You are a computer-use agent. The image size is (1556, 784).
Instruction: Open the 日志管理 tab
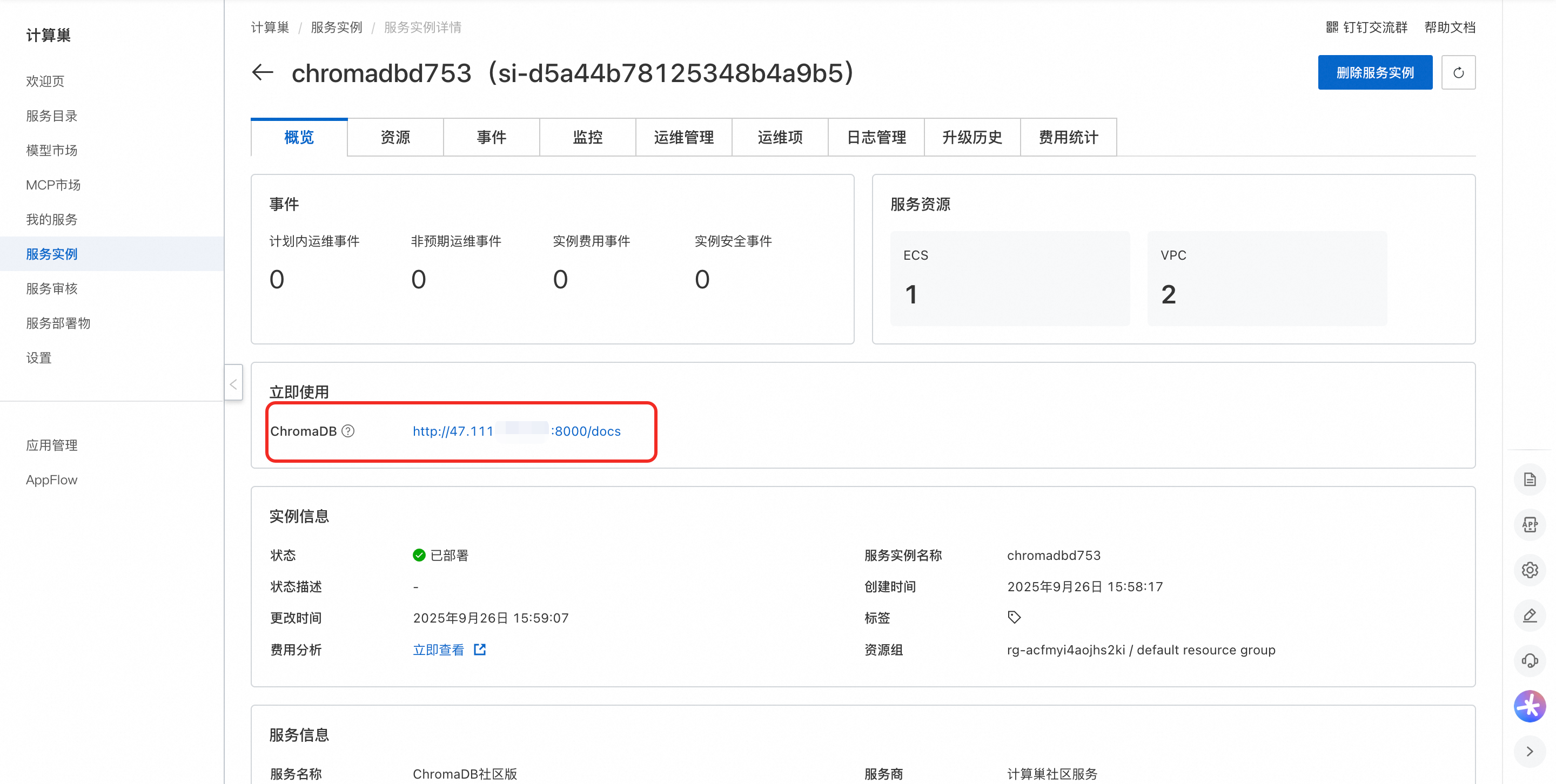point(876,137)
